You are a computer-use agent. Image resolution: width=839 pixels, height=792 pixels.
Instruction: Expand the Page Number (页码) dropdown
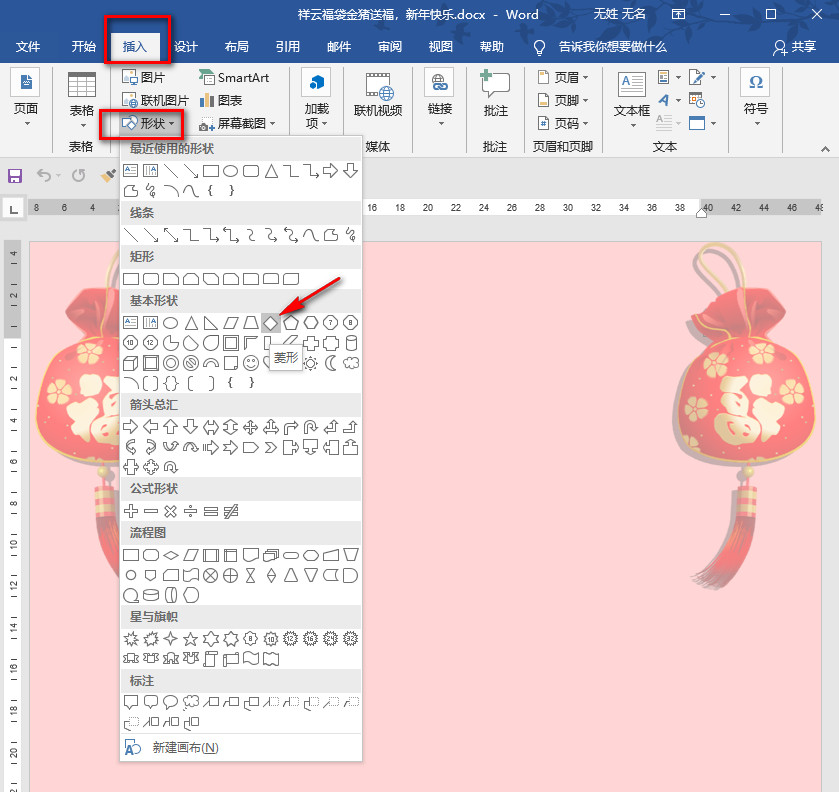click(563, 124)
